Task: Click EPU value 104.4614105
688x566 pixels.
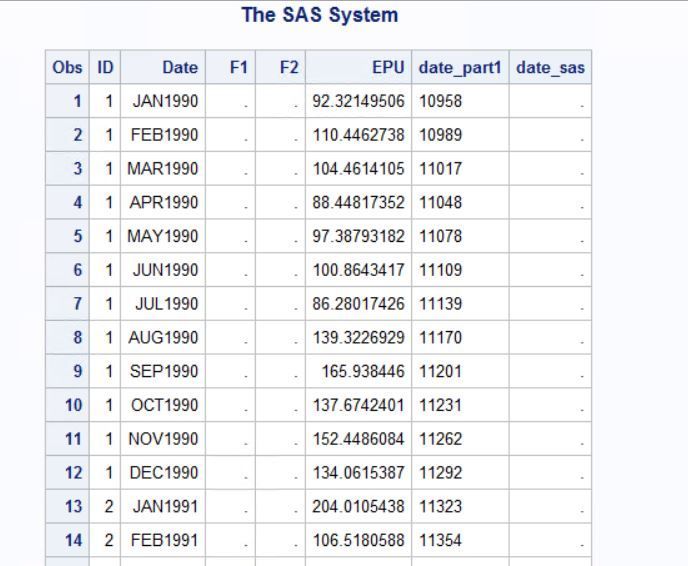Action: coord(358,168)
